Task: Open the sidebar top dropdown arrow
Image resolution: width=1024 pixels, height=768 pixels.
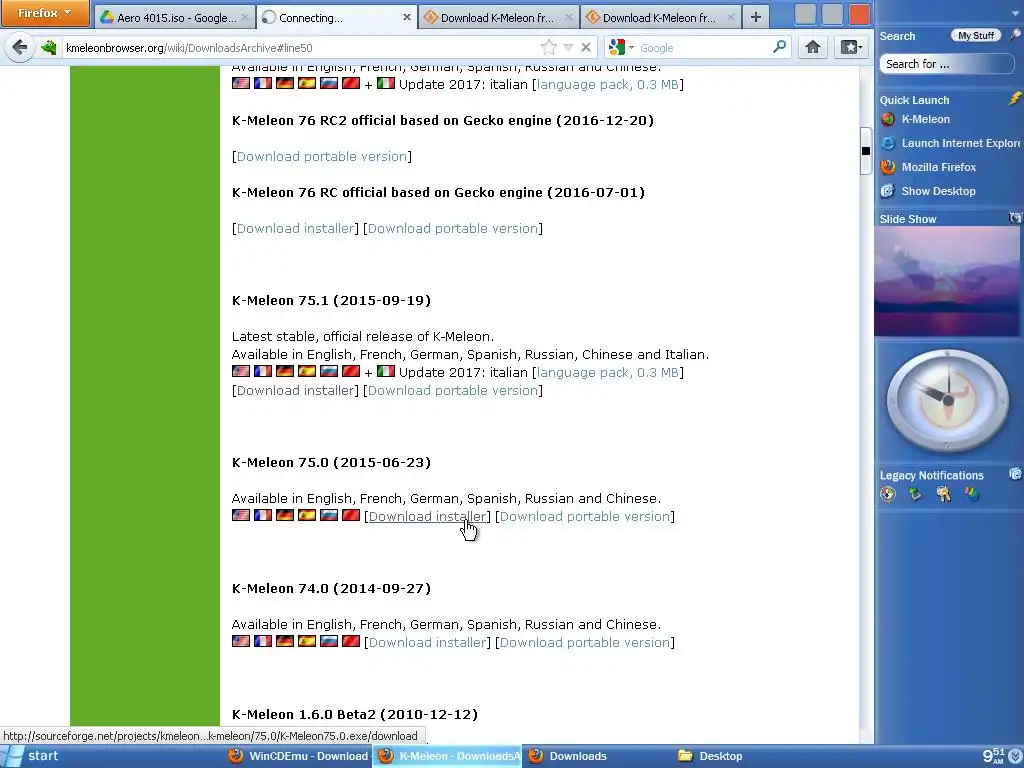Action: tap(1014, 13)
